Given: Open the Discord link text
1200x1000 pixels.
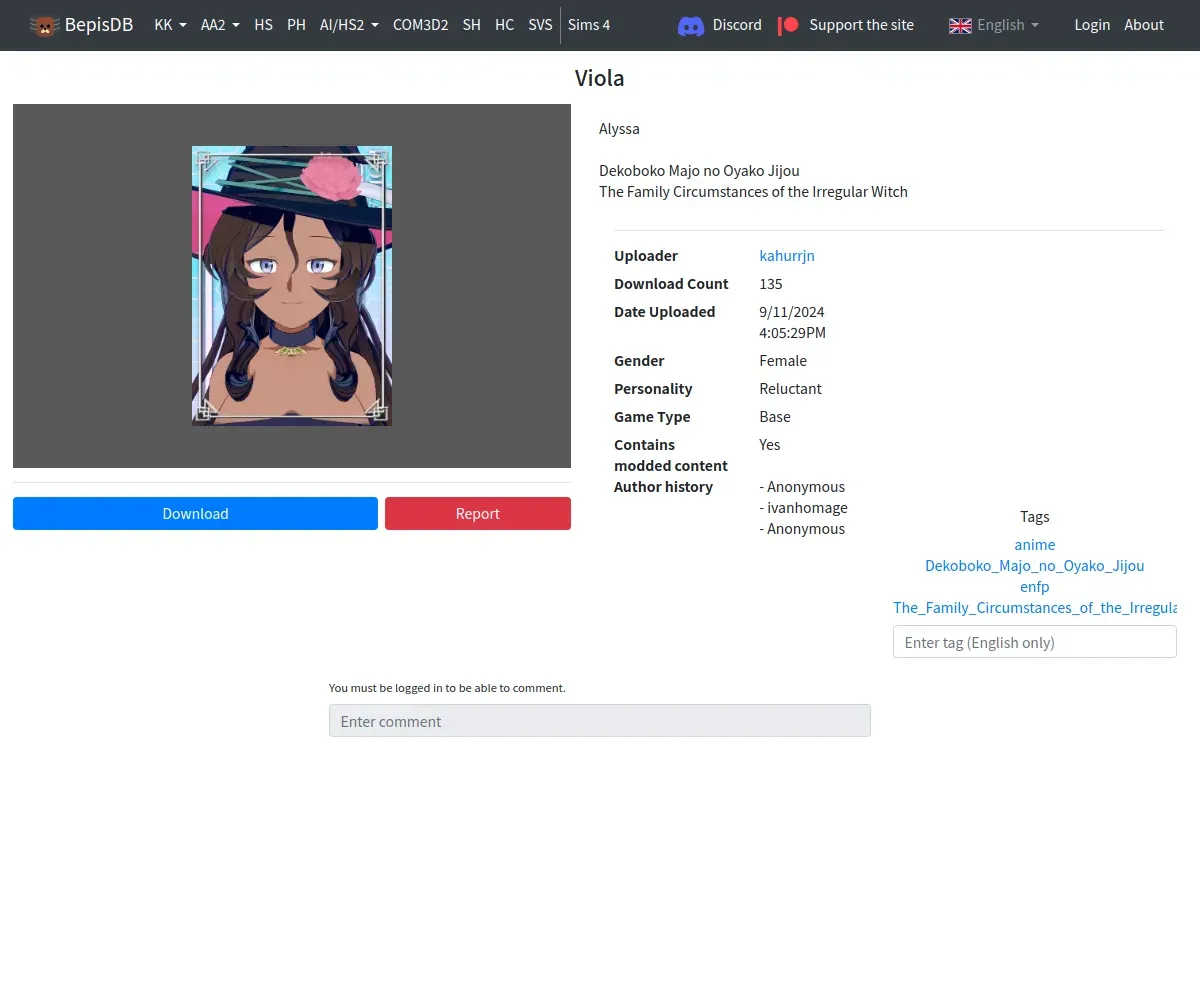Looking at the screenshot, I should pos(737,25).
